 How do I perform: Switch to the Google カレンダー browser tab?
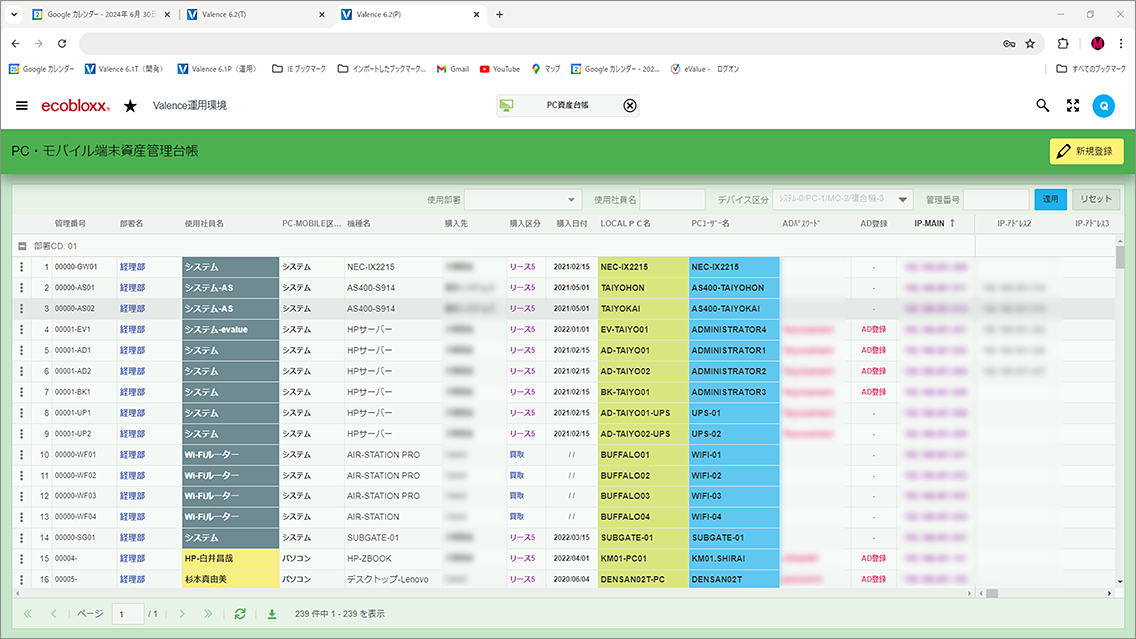tap(101, 14)
